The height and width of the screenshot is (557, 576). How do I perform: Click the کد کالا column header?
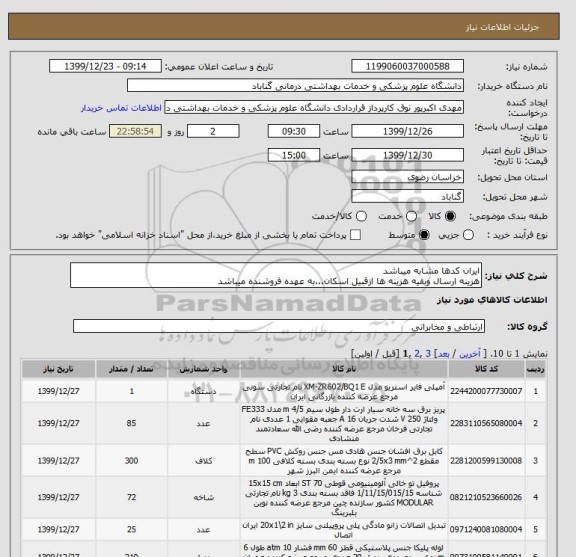point(486,369)
